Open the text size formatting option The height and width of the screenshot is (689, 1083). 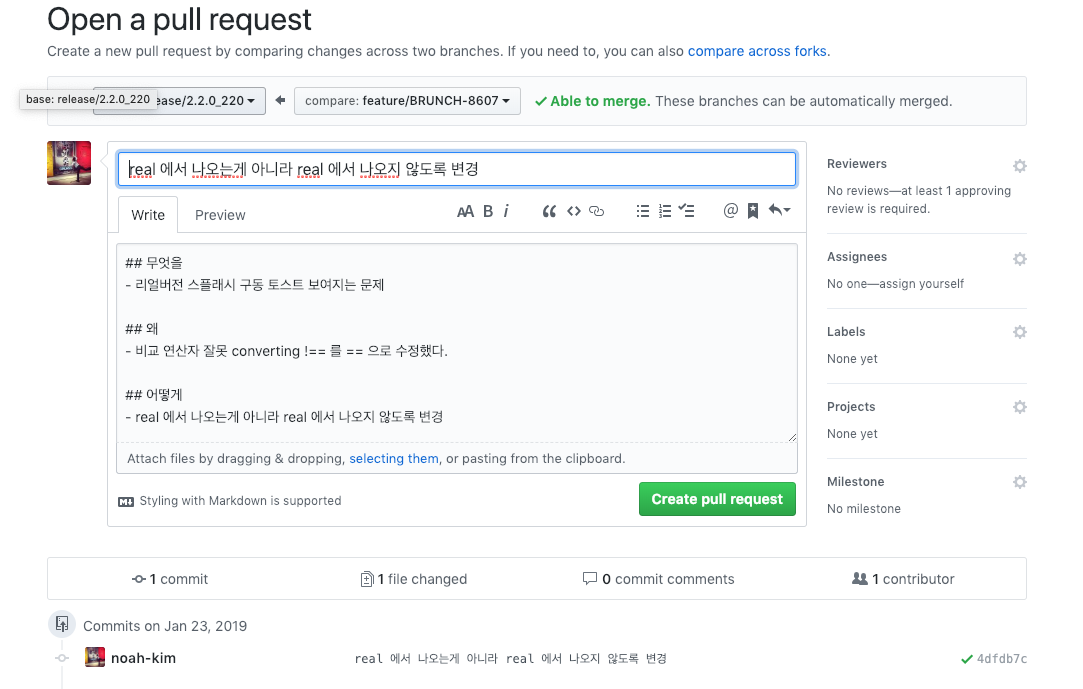click(465, 210)
